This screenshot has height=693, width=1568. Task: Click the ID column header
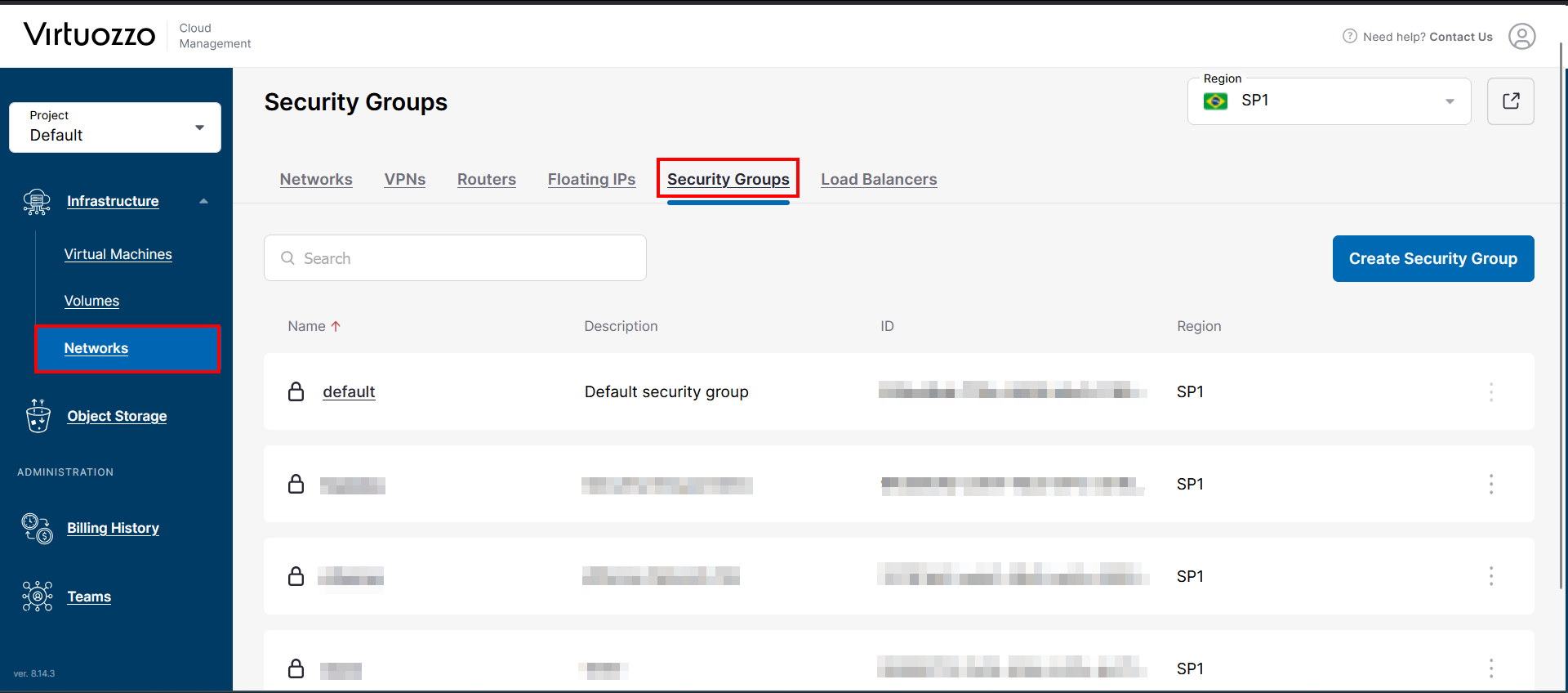[887, 326]
